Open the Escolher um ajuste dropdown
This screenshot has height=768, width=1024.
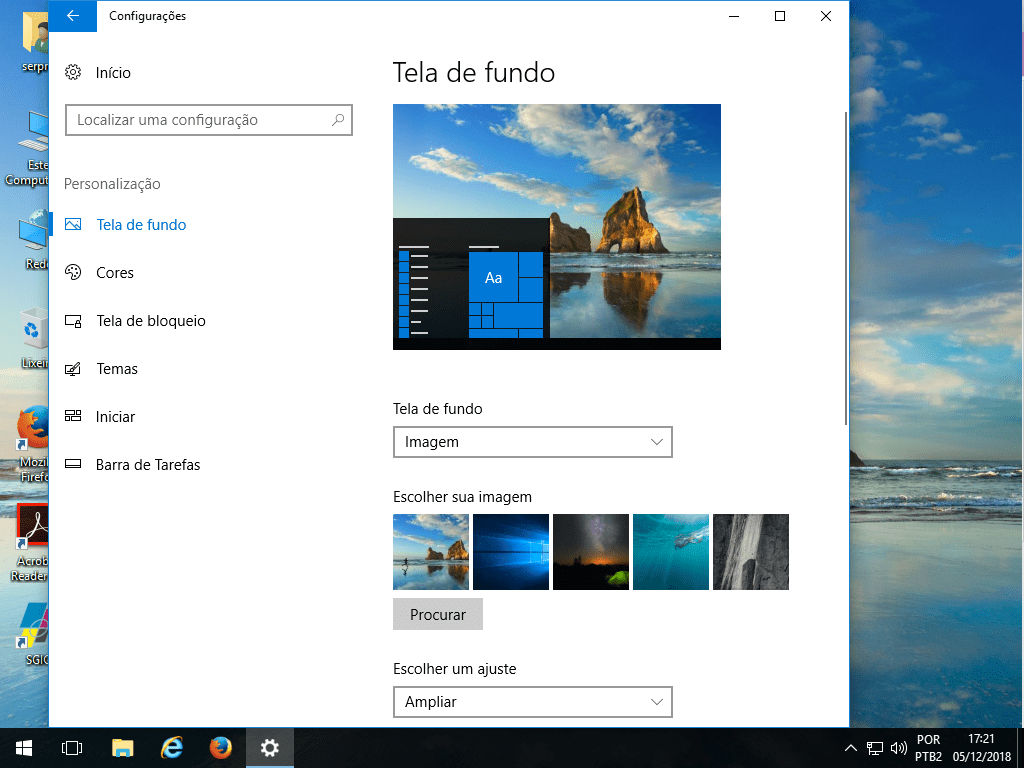point(532,702)
